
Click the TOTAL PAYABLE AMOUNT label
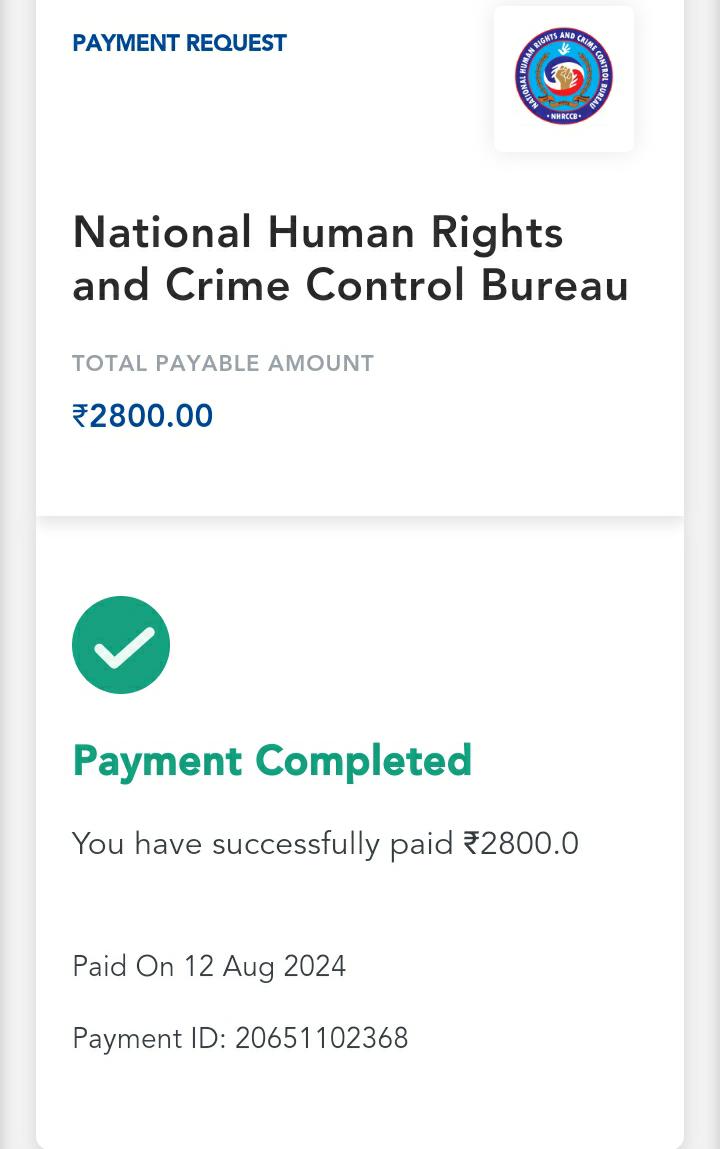coord(223,363)
